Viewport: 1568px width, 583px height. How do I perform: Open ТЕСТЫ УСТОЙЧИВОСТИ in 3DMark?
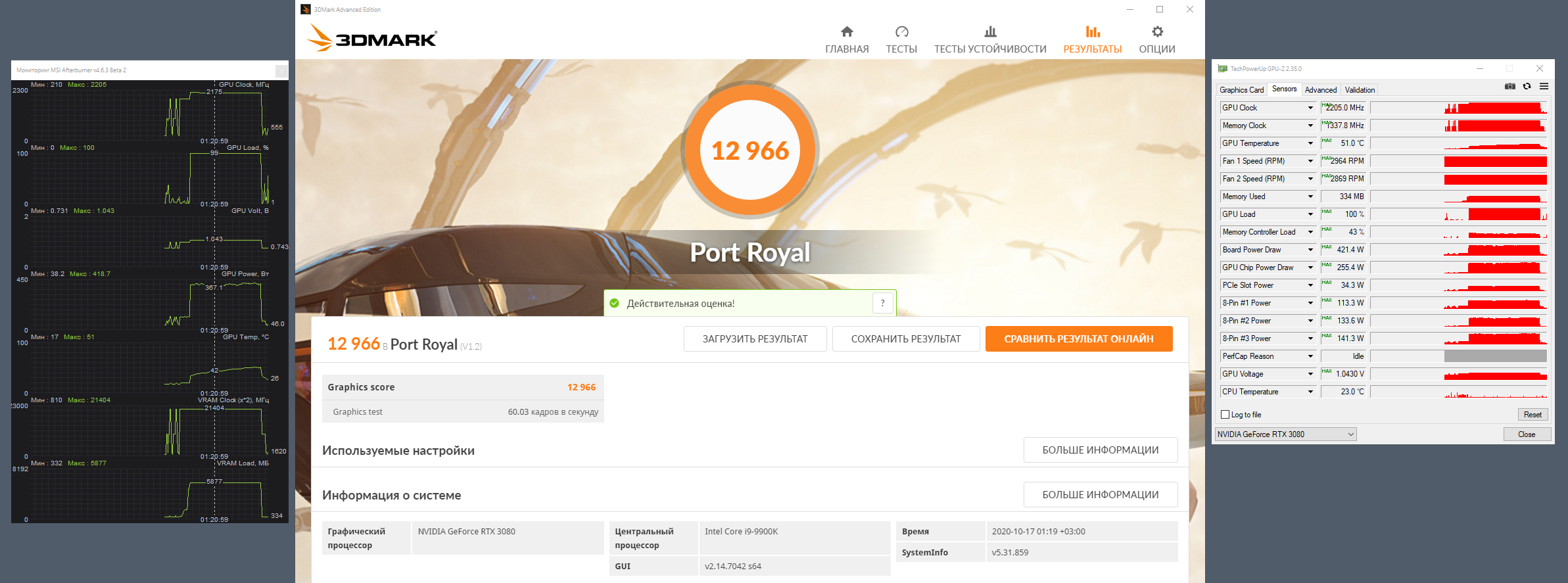(x=990, y=39)
